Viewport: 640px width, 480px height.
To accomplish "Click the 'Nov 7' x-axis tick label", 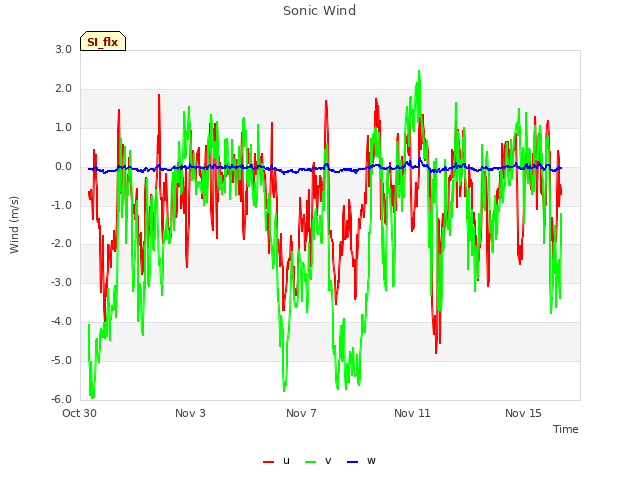I will click(x=301, y=413).
